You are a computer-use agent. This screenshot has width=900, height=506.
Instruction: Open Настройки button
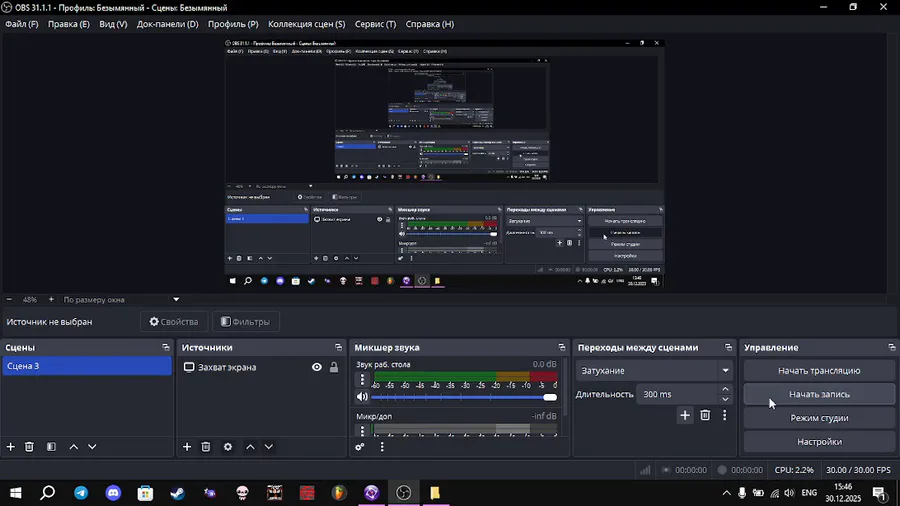click(819, 442)
